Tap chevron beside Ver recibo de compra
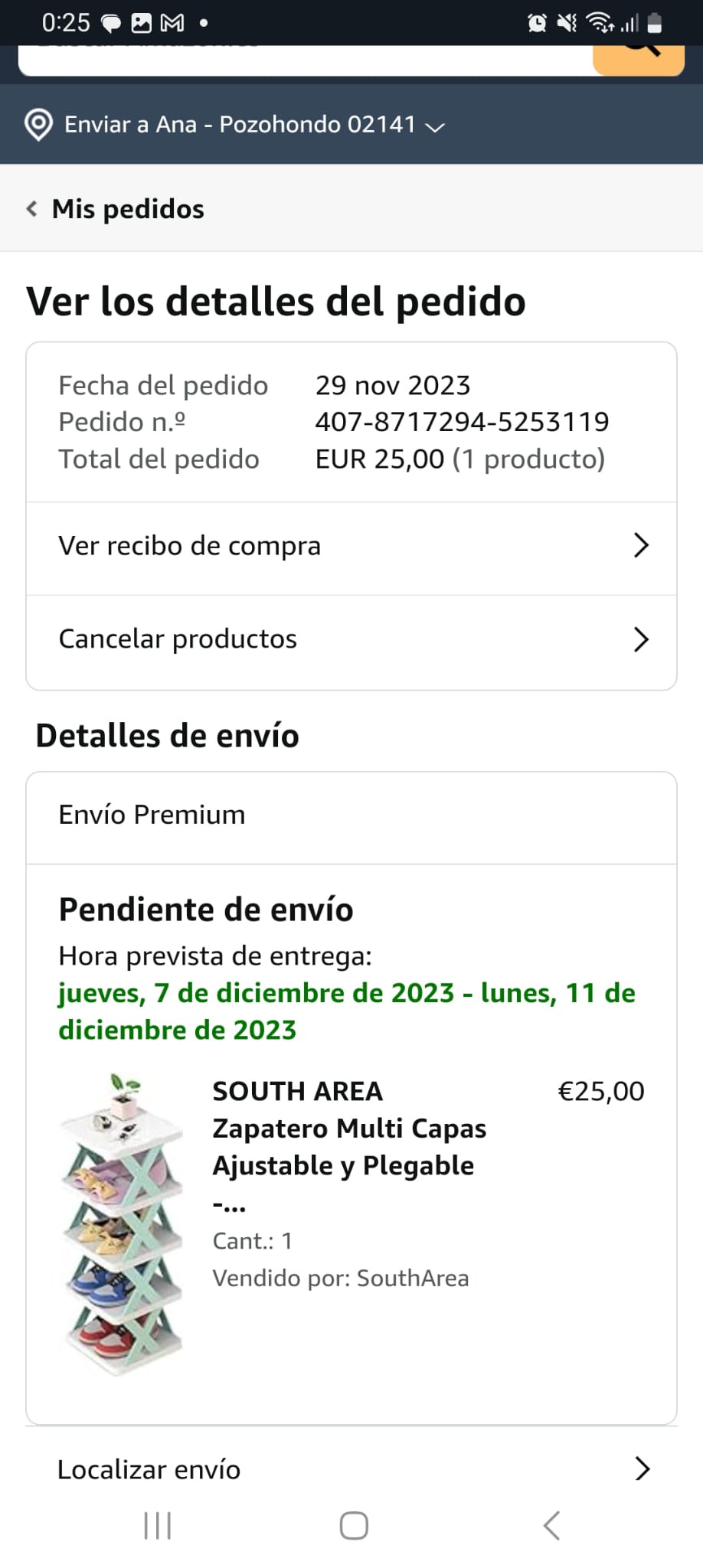Image resolution: width=703 pixels, height=1568 pixels. coord(642,545)
